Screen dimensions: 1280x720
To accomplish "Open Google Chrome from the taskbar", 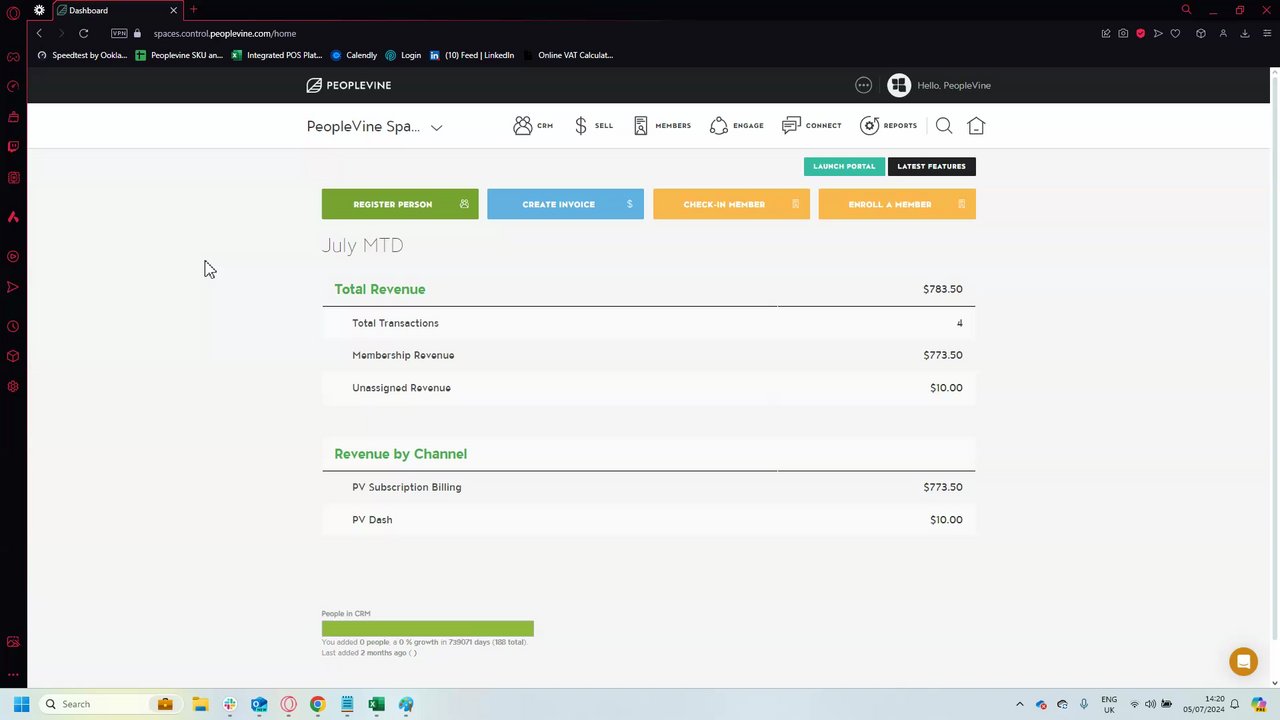I will pyautogui.click(x=317, y=704).
